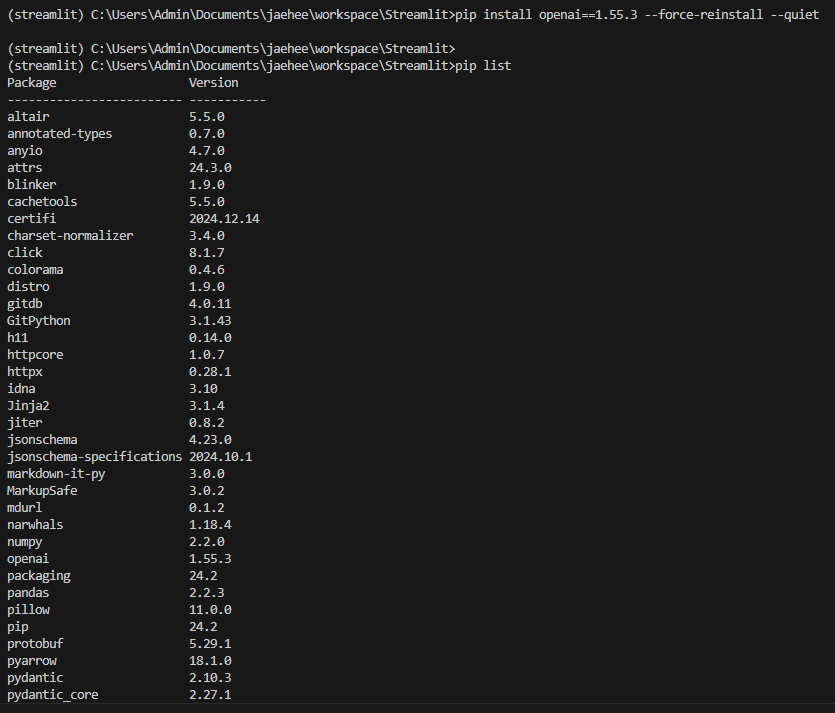Click the 'certifi' package name

pos(31,219)
